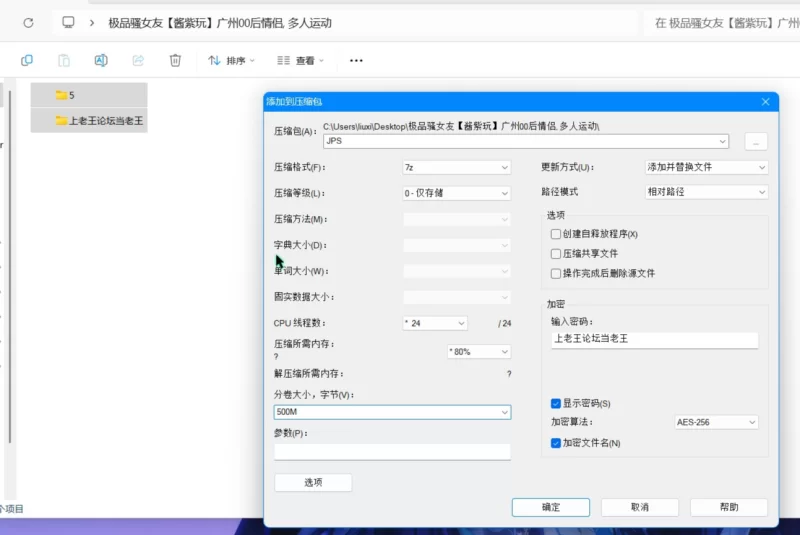Screen dimensions: 800x535
Task: Click the 确定 button
Action: click(551, 507)
